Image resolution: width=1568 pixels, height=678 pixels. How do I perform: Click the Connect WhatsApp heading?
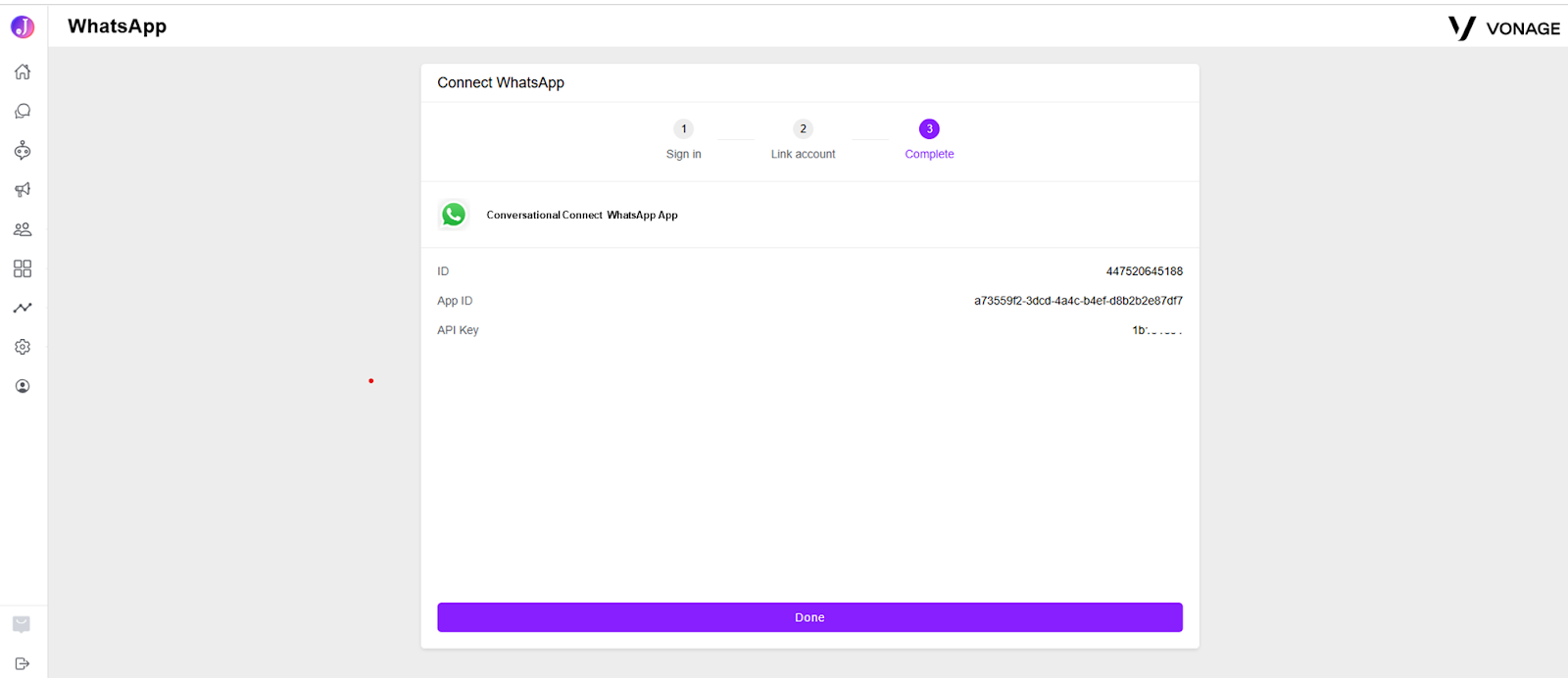(x=501, y=82)
